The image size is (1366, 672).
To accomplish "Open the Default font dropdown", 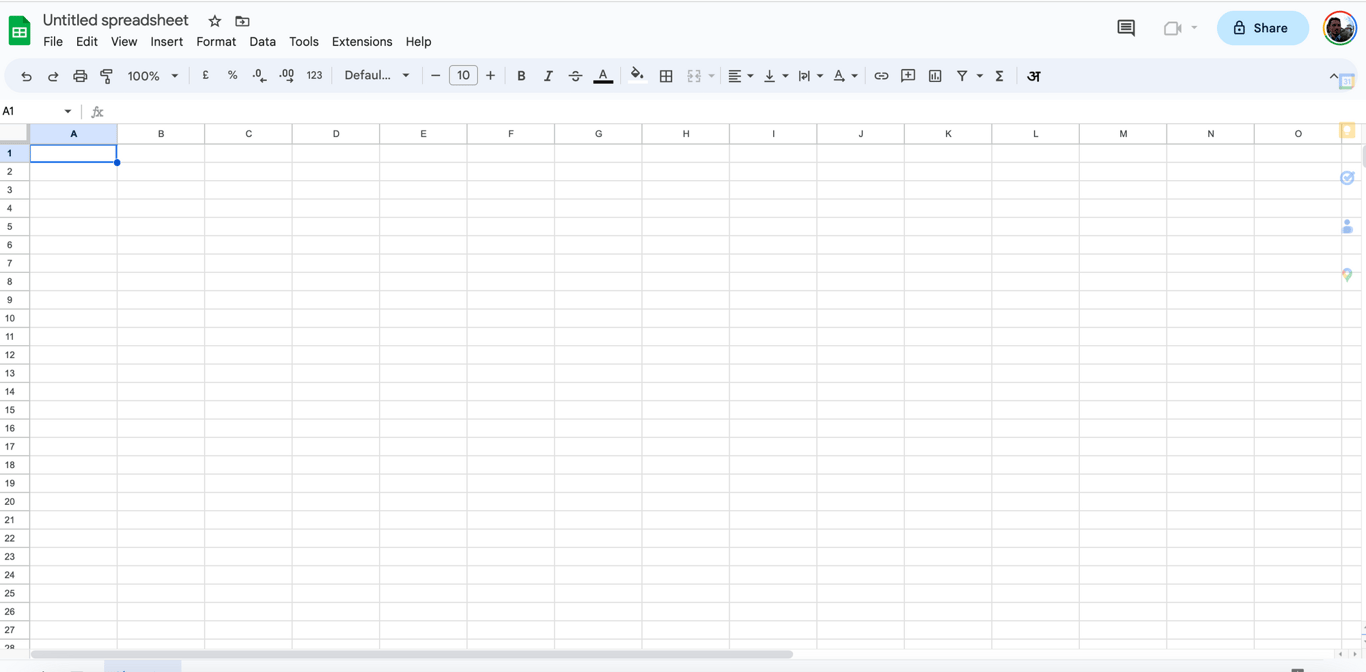I will tap(377, 76).
